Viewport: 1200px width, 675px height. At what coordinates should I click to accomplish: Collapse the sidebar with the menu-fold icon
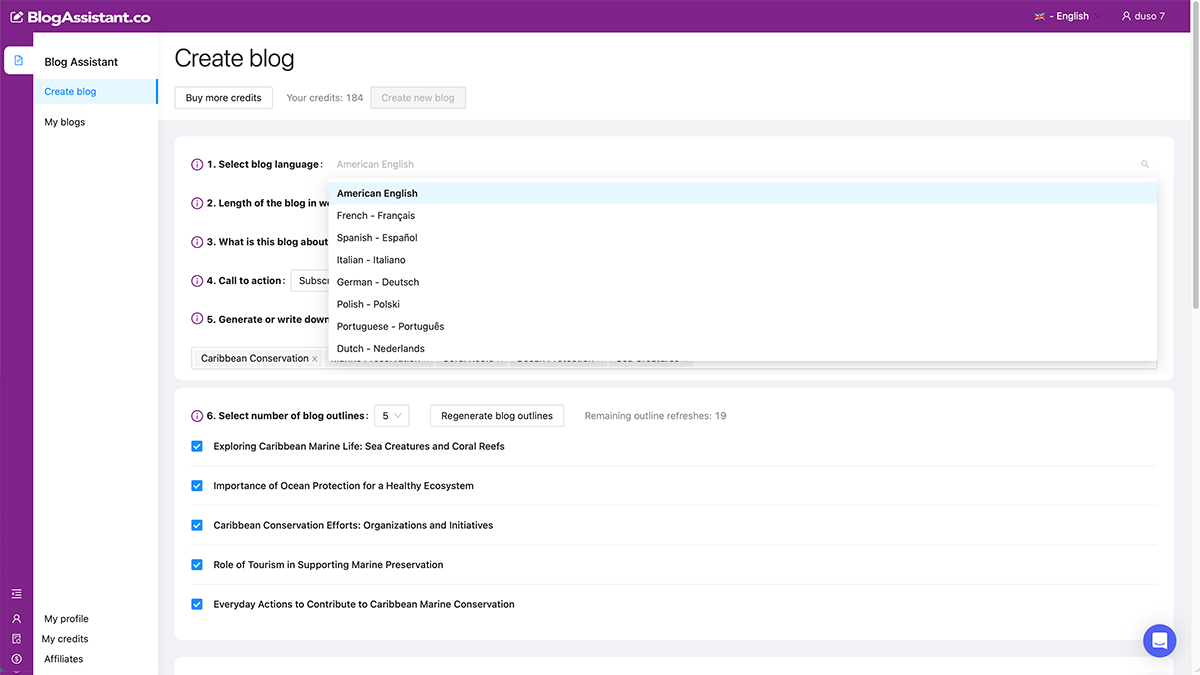click(x=16, y=594)
